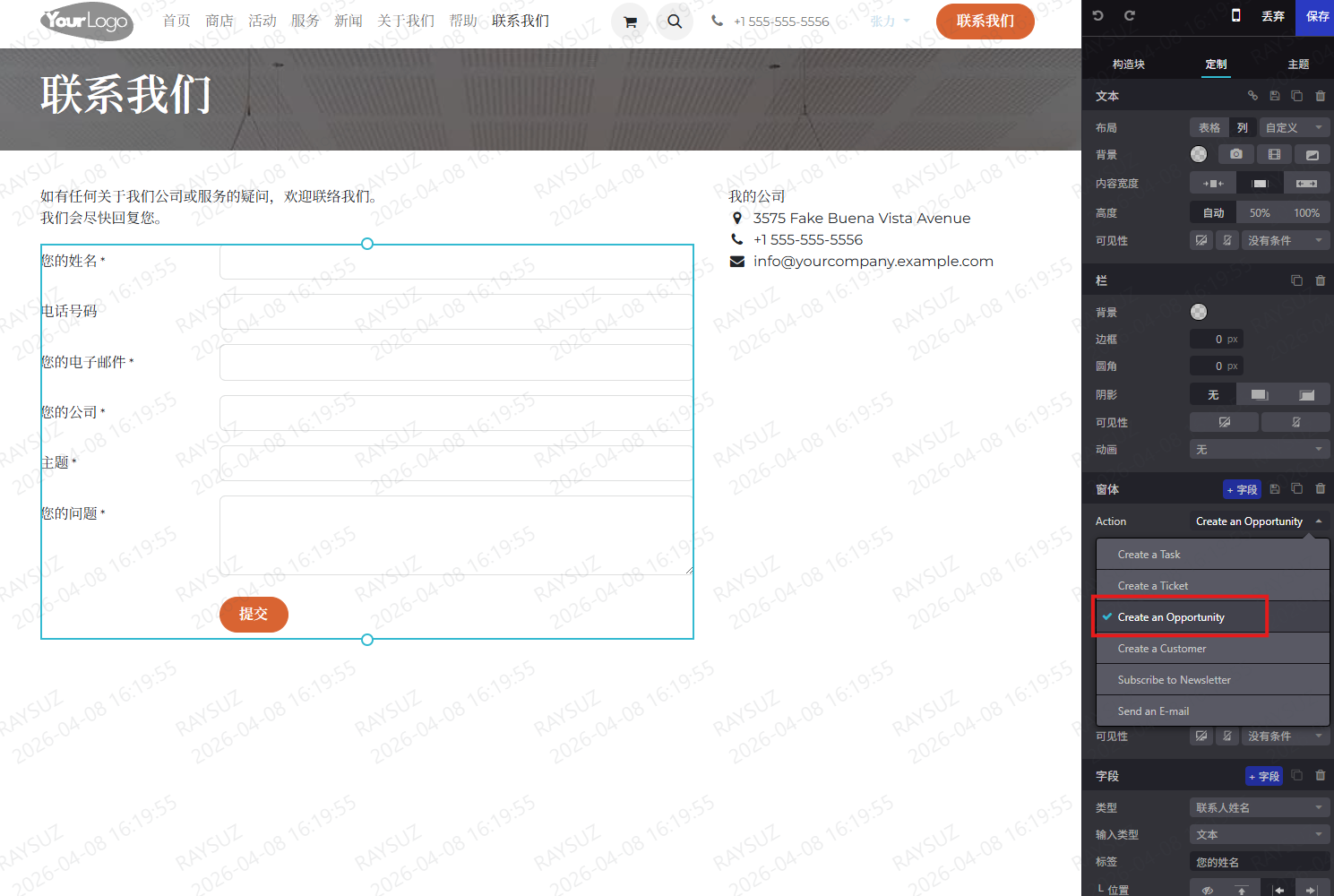Pick the 文本 background color swatch
The image size is (1334, 896).
point(1199,154)
